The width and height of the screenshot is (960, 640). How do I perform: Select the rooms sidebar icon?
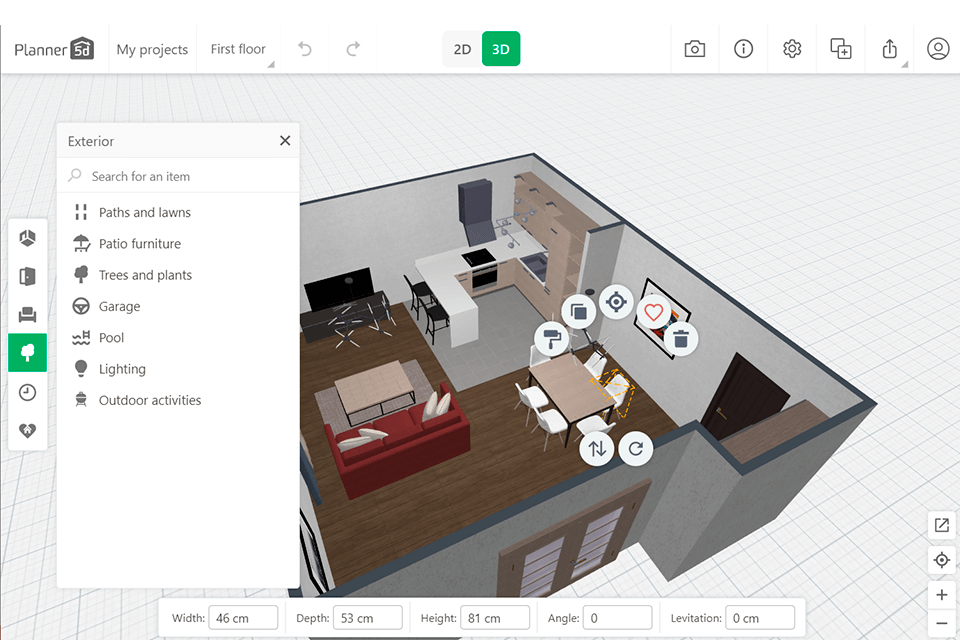point(28,238)
